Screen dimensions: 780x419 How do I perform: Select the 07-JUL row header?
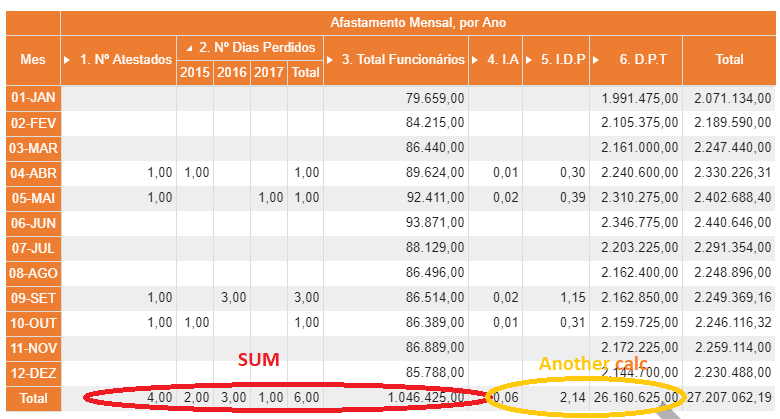(x=33, y=248)
